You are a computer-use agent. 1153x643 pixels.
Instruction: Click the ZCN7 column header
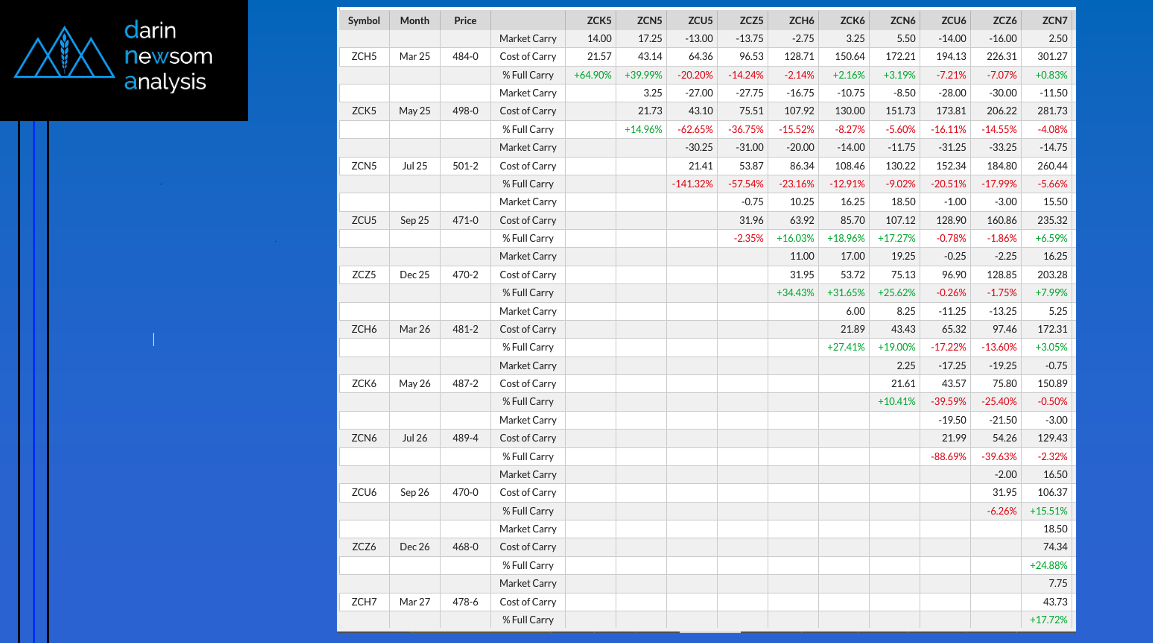coord(1054,20)
